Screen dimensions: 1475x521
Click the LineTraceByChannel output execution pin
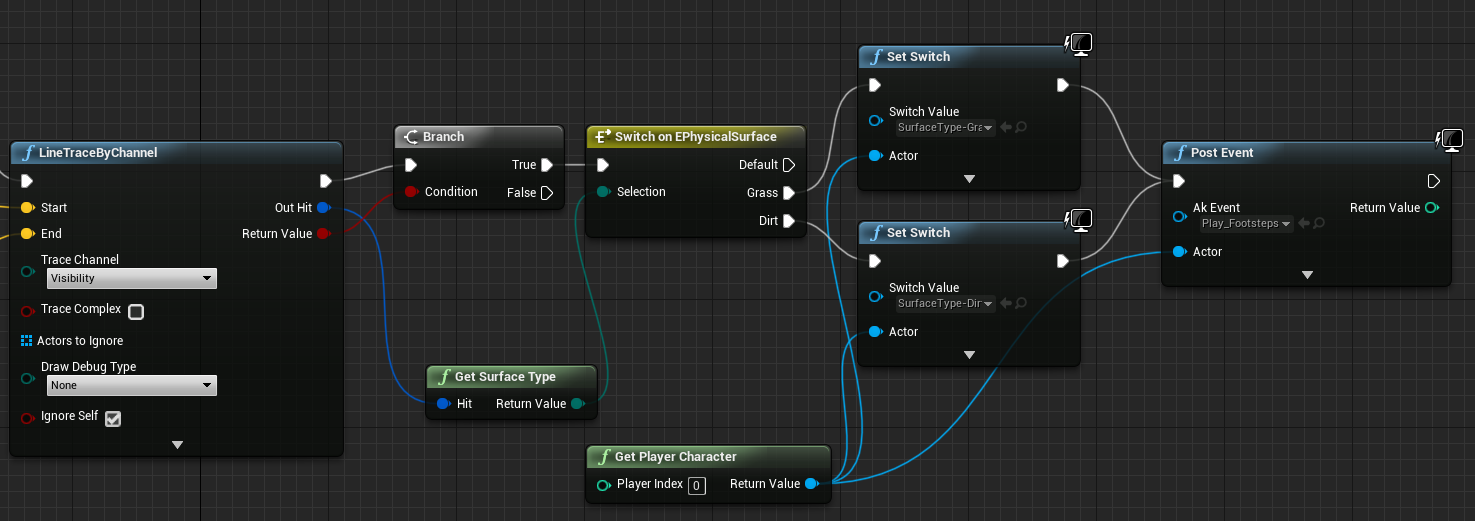(325, 181)
